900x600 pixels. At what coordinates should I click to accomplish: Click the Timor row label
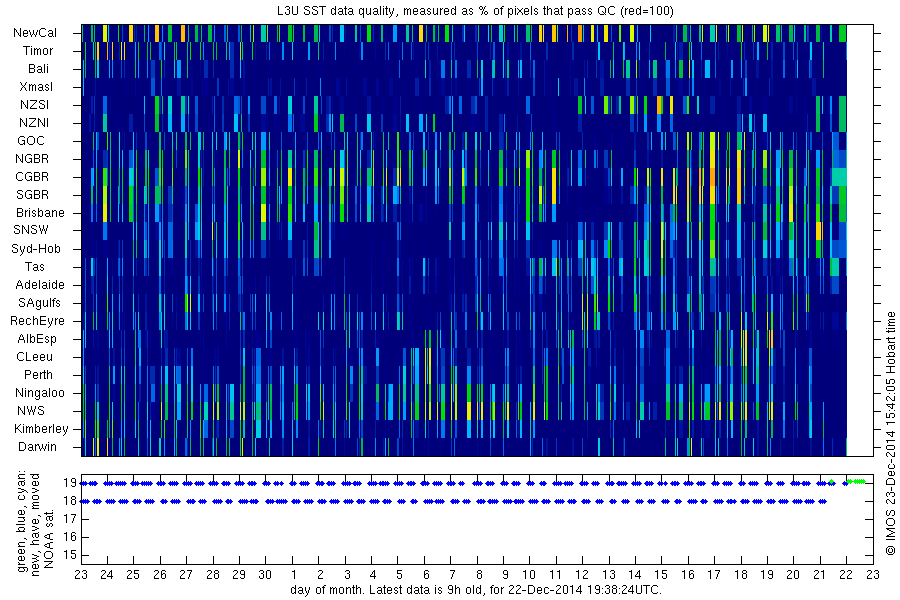pos(38,51)
